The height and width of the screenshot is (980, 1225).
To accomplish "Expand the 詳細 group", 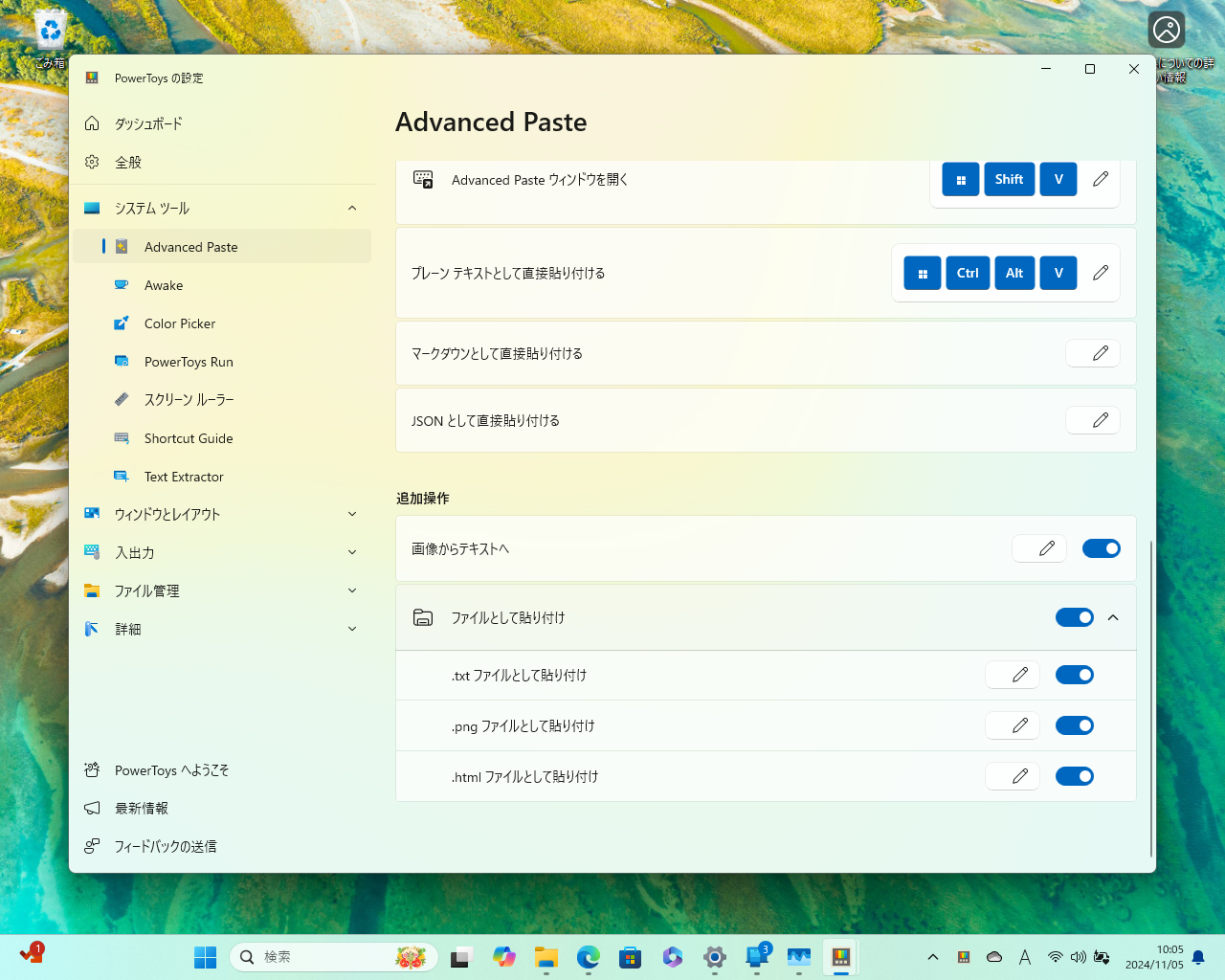I will pyautogui.click(x=222, y=629).
